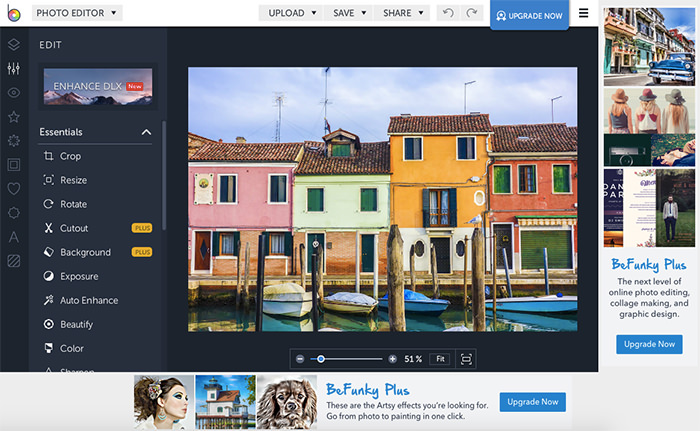Open the Upload dropdown
Viewport: 700px width, 431px height.
[x=293, y=13]
